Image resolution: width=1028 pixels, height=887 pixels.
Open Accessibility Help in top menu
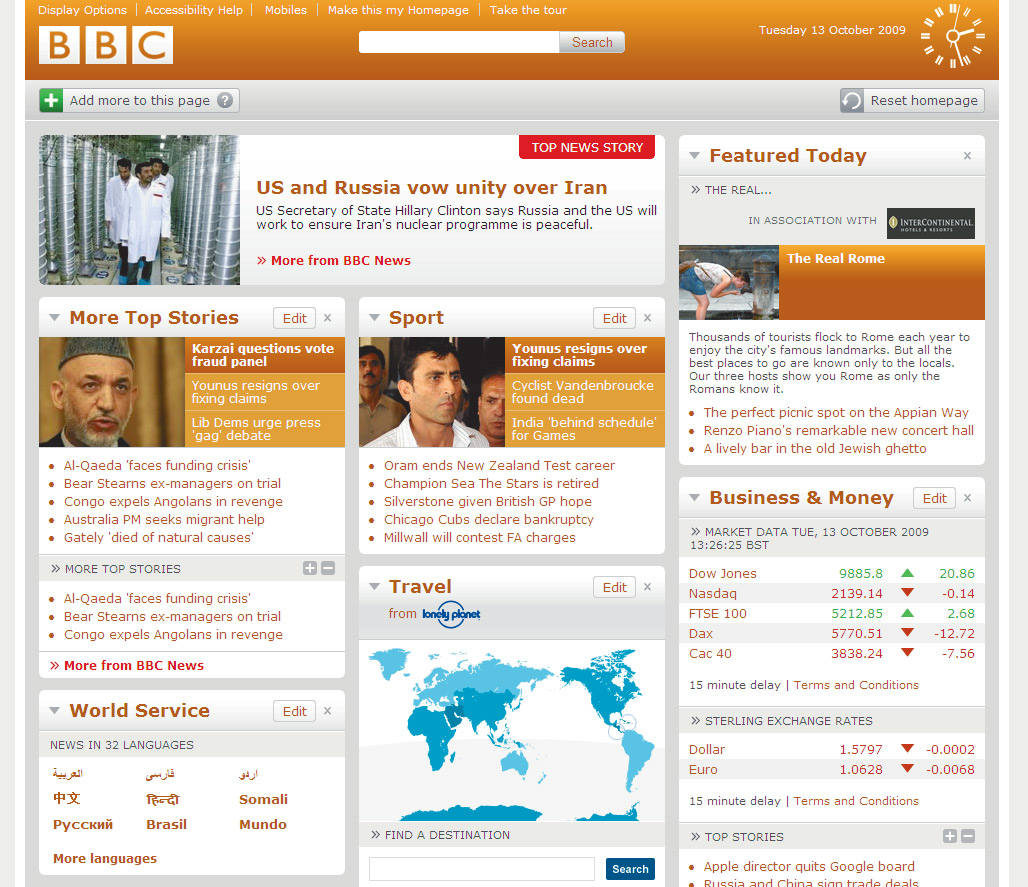pyautogui.click(x=194, y=10)
